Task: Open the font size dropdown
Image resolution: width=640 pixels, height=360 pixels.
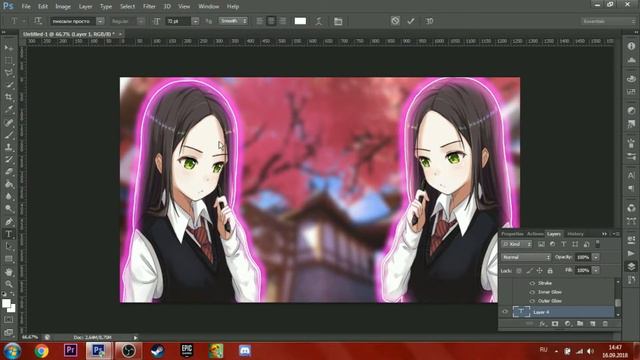Action: tap(196, 21)
